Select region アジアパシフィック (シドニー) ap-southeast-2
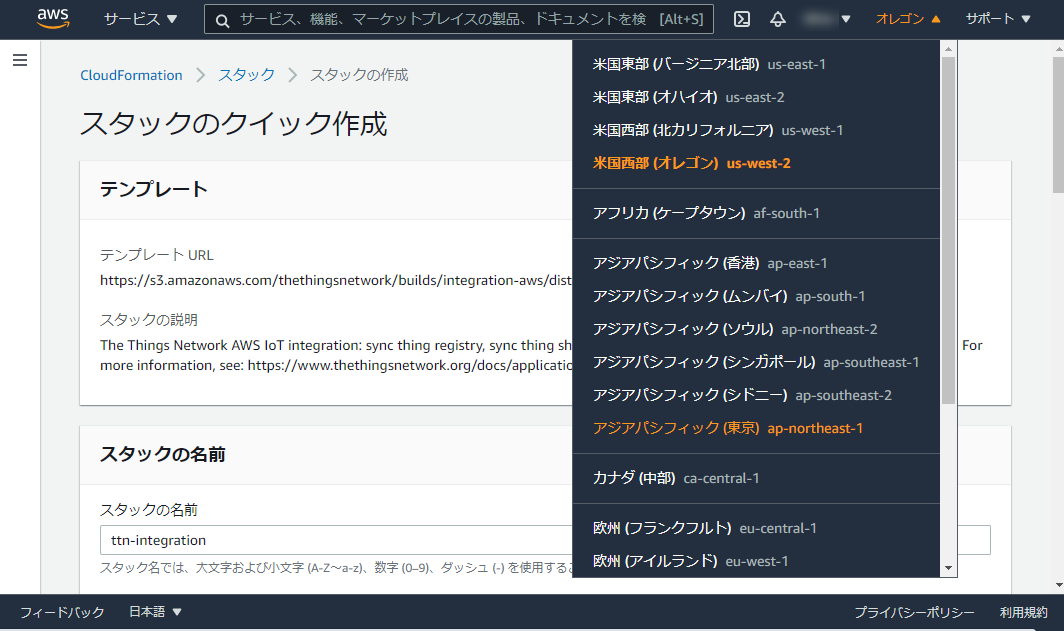Viewport: 1064px width, 631px height. coord(756,395)
